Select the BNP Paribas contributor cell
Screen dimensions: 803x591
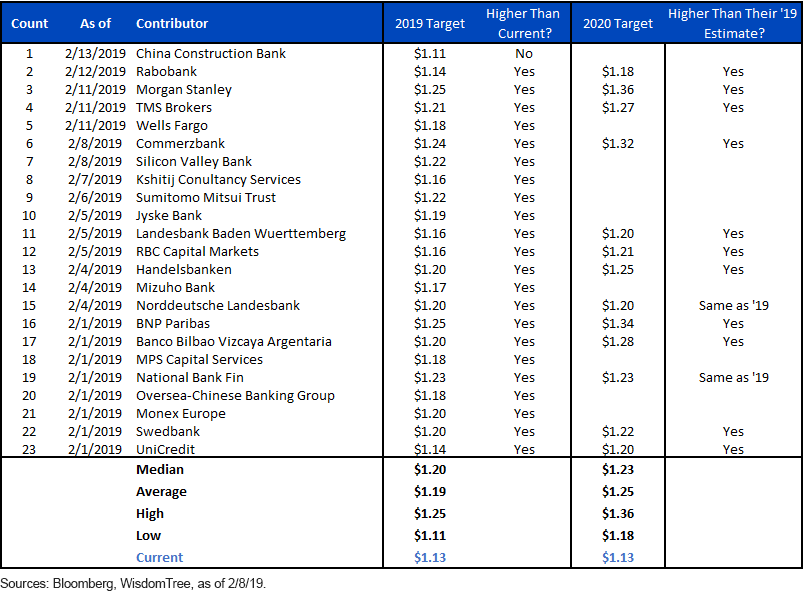173,323
